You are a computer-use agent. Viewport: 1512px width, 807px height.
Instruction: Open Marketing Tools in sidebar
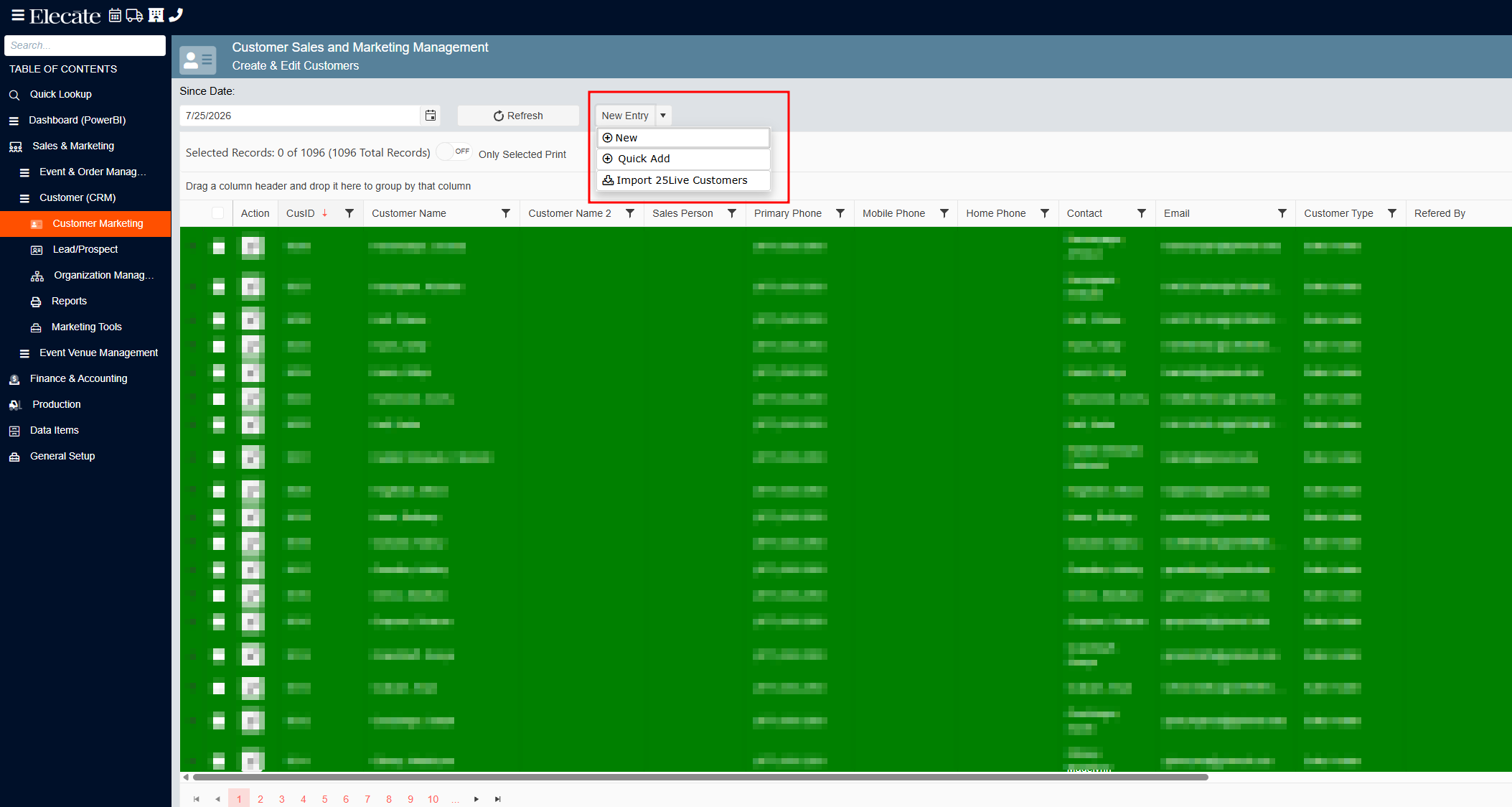[x=86, y=327]
